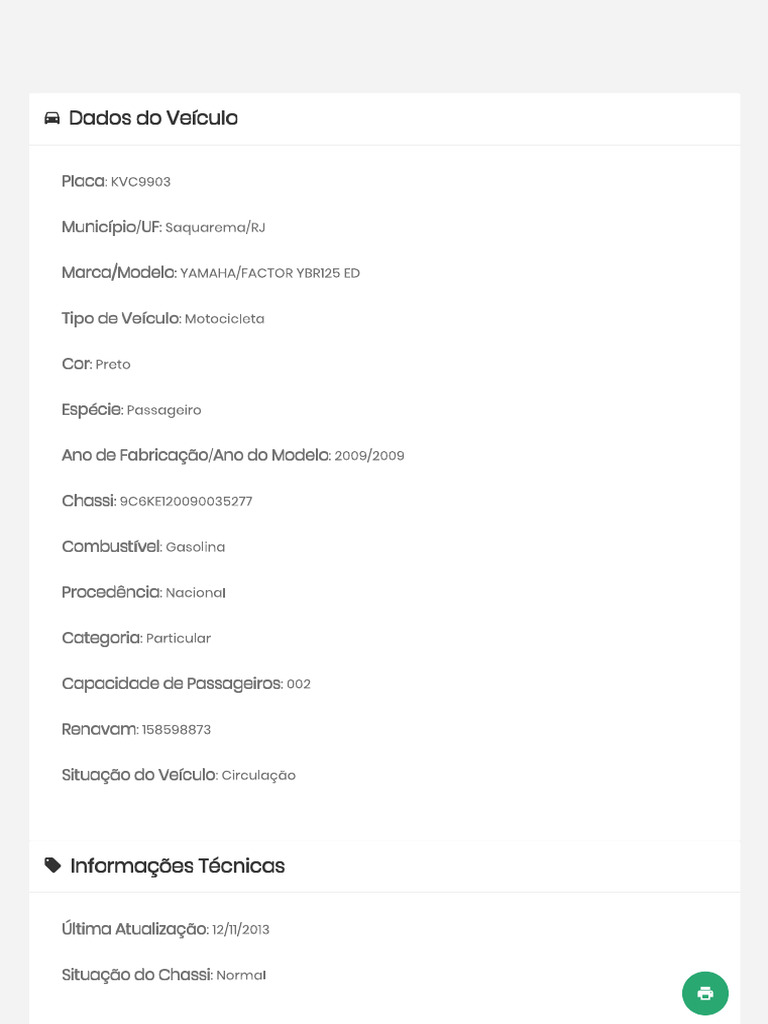
Task: Click the Gasolina fuel value
Action: click(x=195, y=548)
